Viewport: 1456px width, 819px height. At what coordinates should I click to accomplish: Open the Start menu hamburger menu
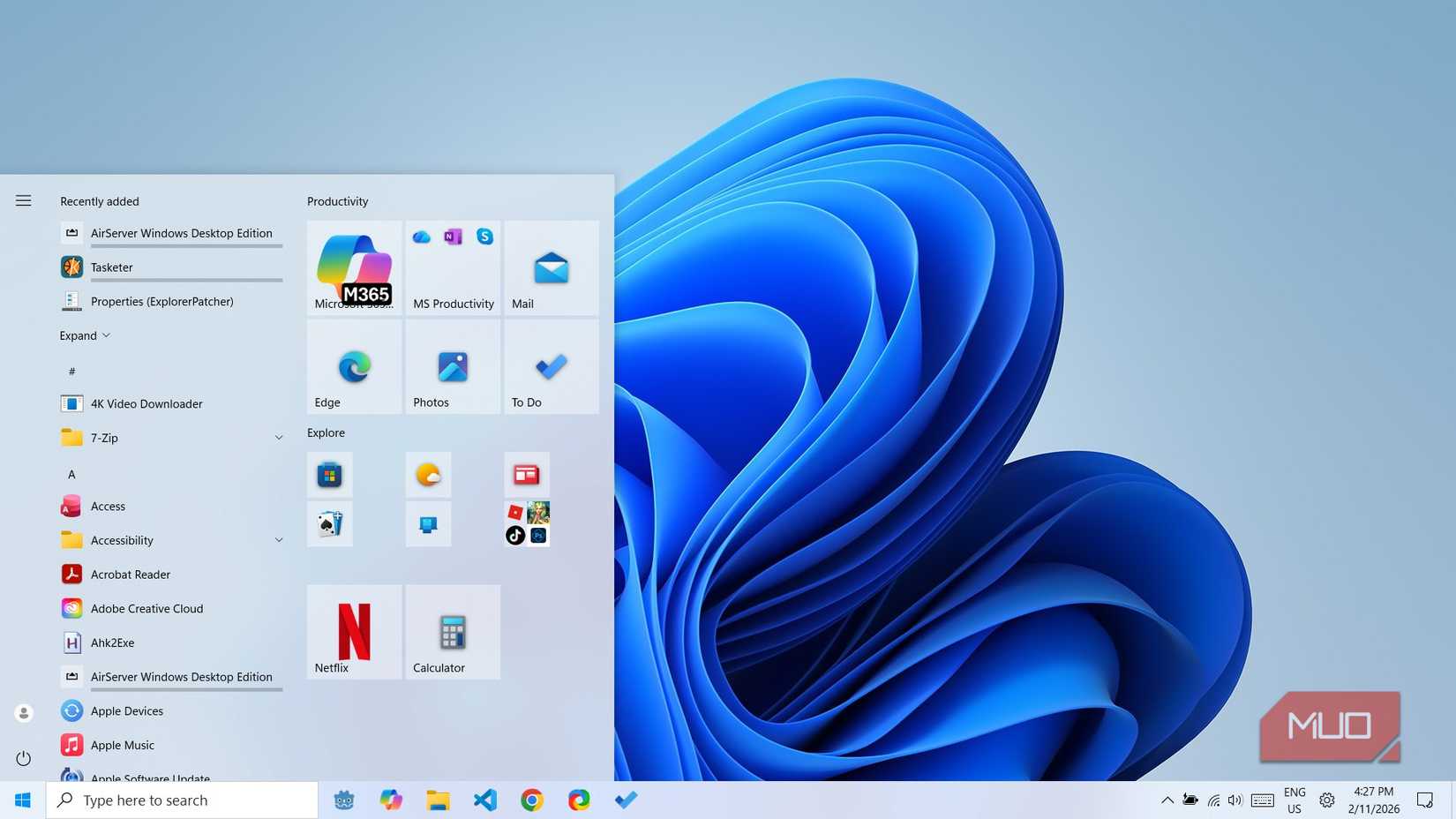click(x=23, y=200)
